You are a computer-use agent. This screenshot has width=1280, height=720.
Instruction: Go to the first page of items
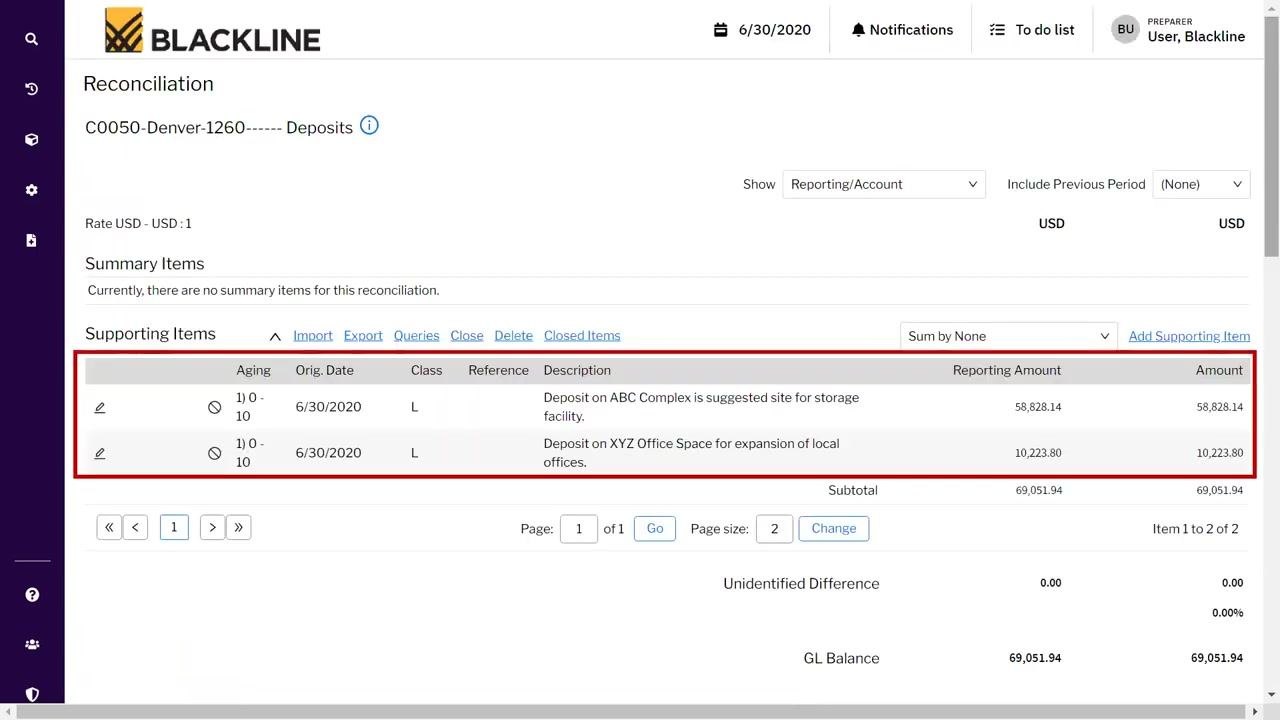click(109, 528)
